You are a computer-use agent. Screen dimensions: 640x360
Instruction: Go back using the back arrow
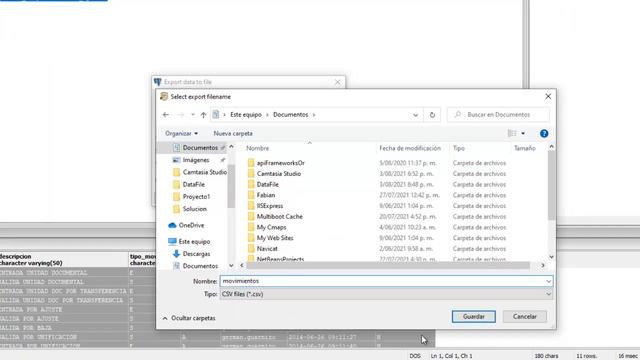[166, 115]
